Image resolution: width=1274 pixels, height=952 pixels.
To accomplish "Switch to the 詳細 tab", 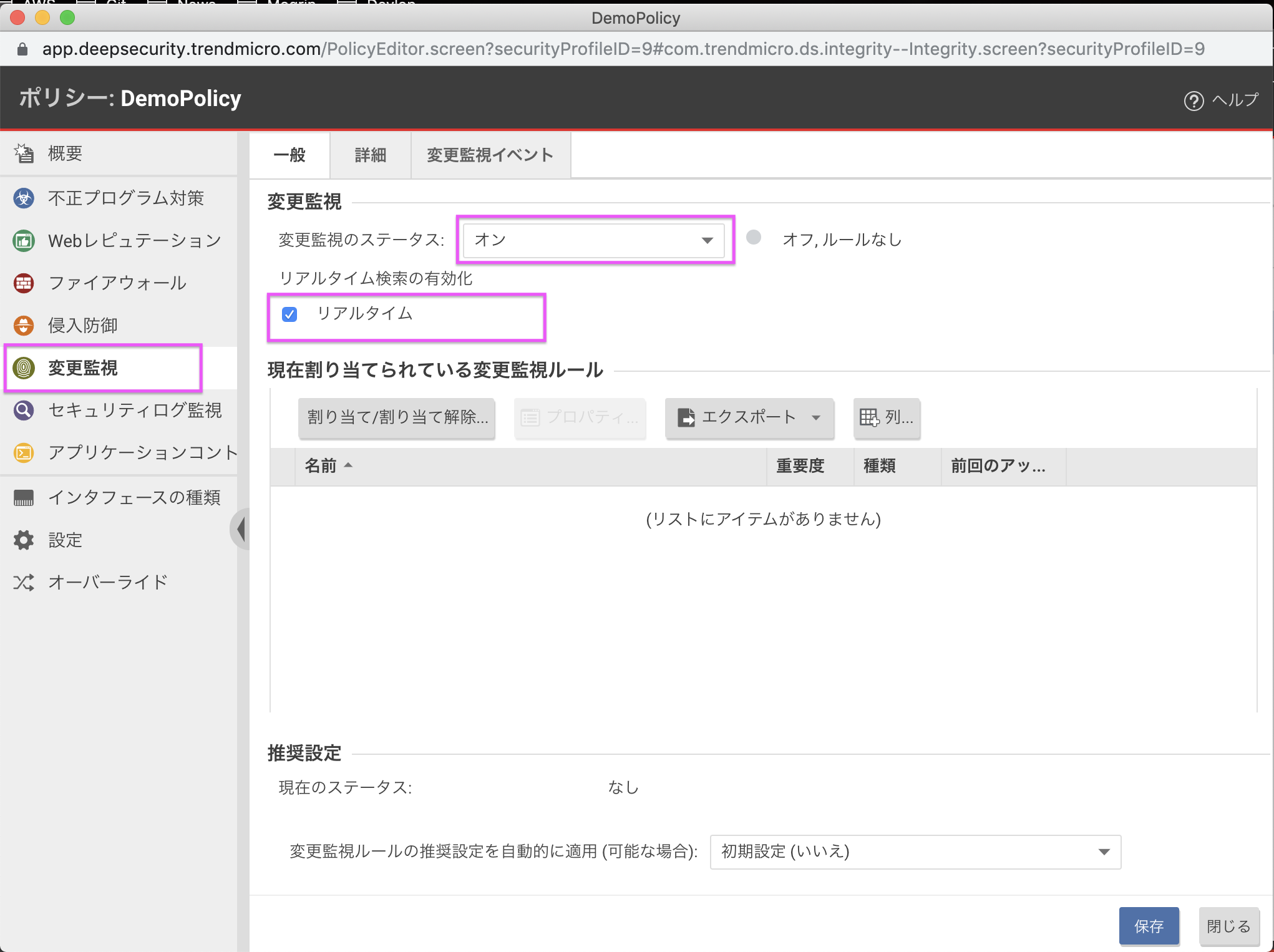I will click(370, 155).
